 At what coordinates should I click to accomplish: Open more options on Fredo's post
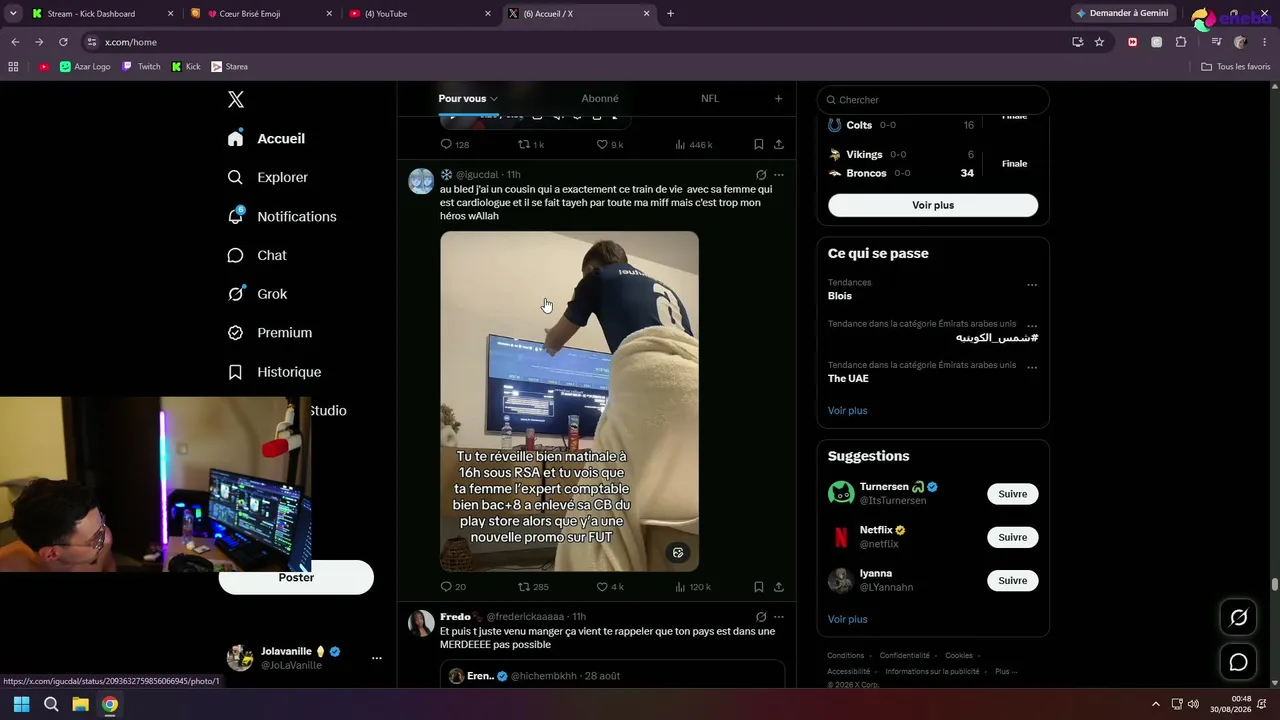click(x=779, y=617)
